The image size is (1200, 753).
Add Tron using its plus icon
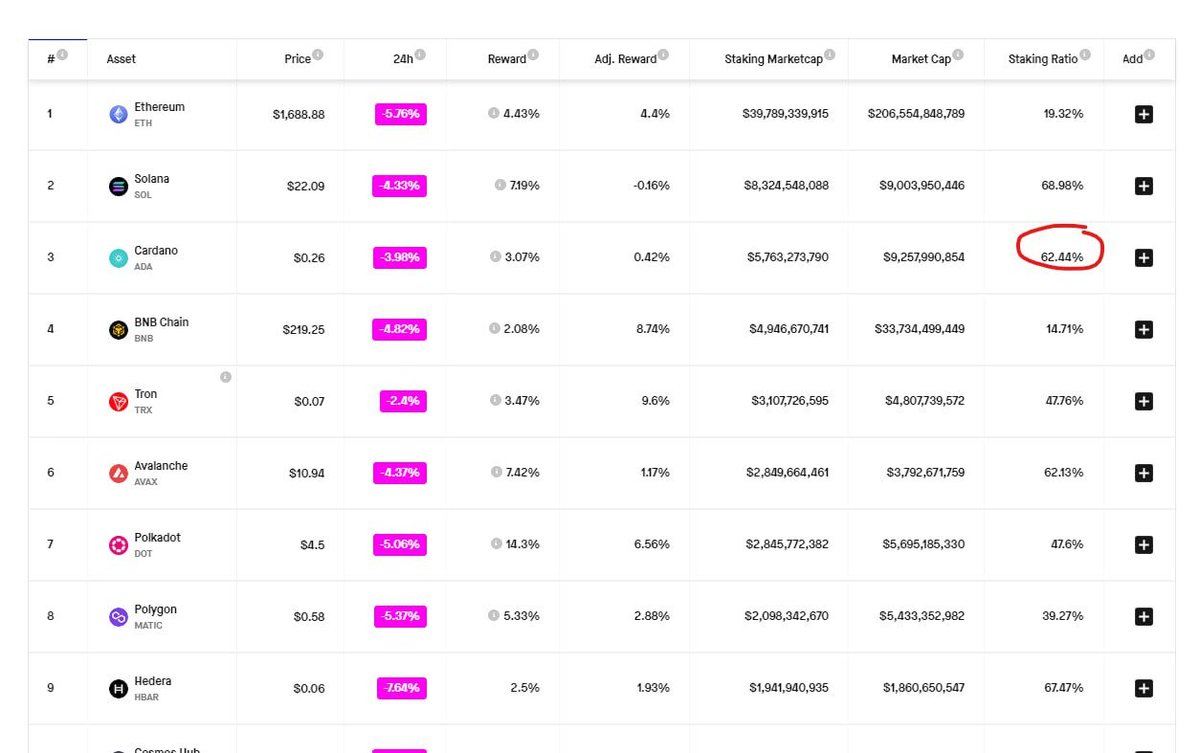pos(1144,401)
